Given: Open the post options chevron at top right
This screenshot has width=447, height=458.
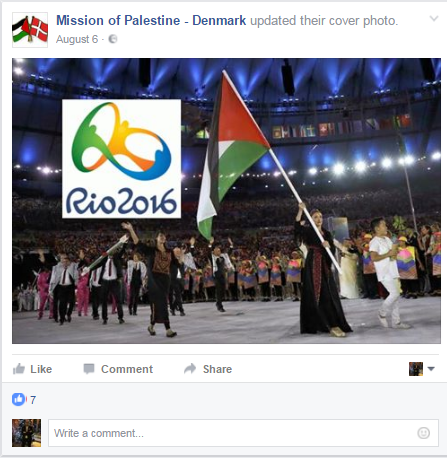Looking at the screenshot, I should coord(434,19).
